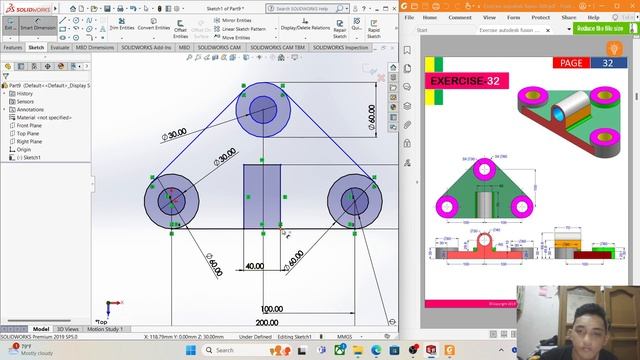Open the File menu in PDF viewer
640x360 pixels.
(409, 18)
